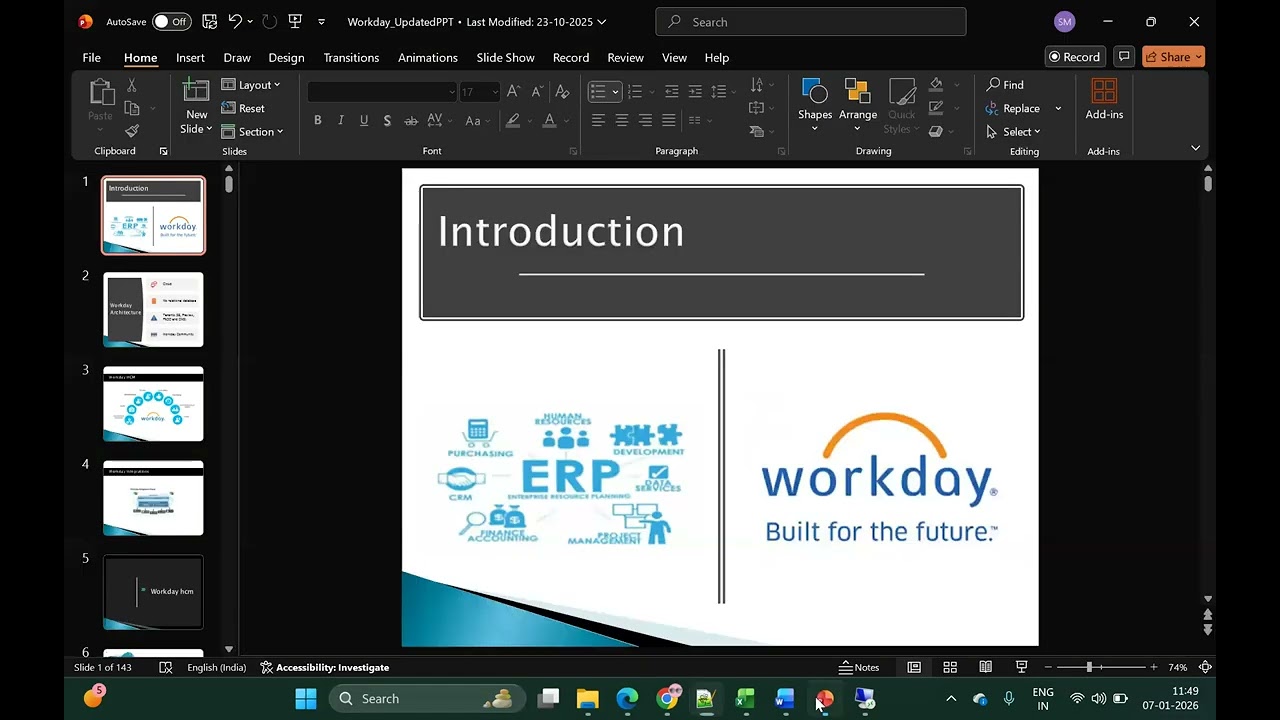This screenshot has width=1280, height=720.
Task: Click the Cut scissors icon
Action: pos(131,86)
